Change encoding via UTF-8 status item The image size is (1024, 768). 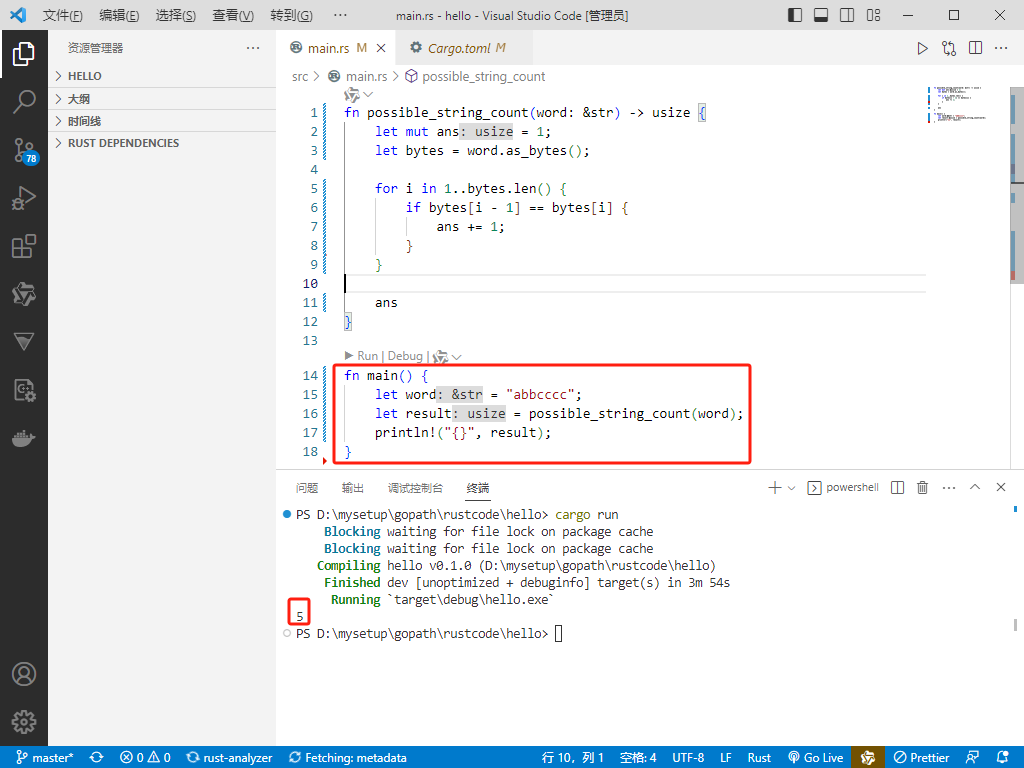(x=688, y=758)
